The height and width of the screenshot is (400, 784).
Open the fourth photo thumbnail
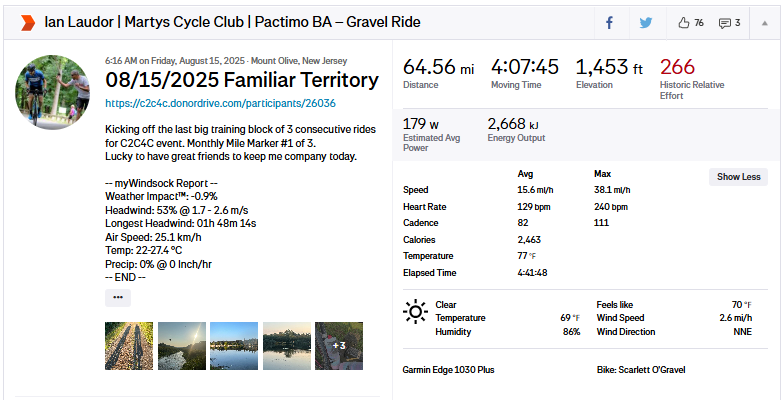click(x=286, y=346)
